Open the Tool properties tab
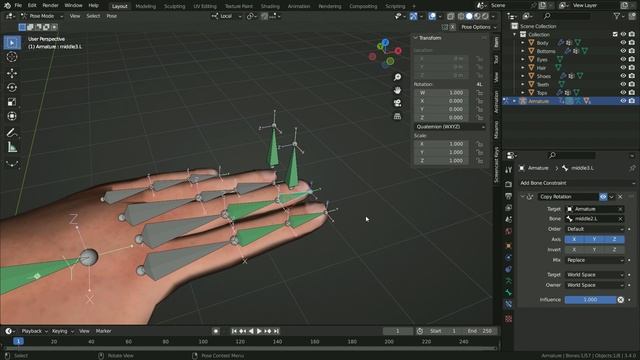The image size is (640, 360). coord(509,171)
